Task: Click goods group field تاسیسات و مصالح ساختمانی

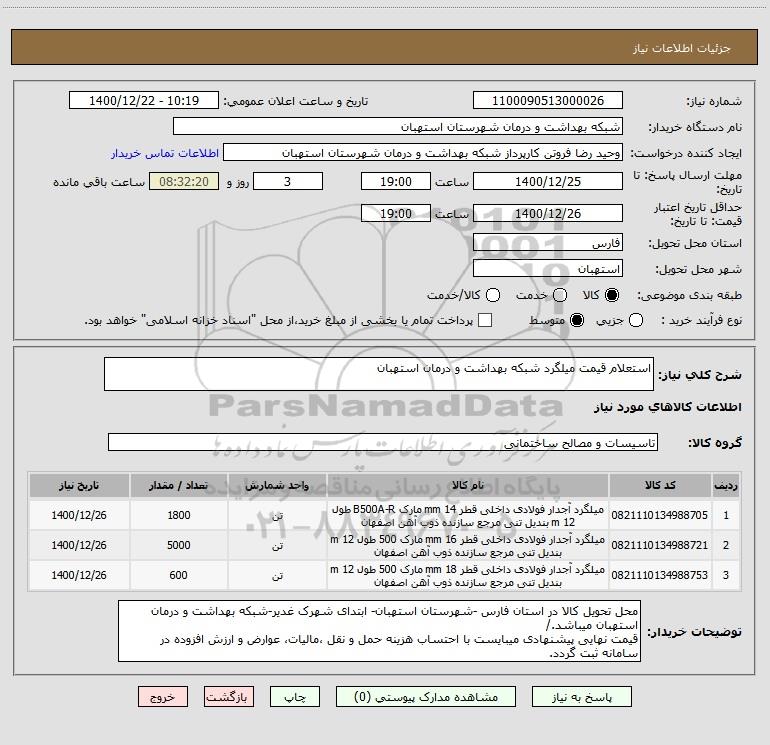Action: click(383, 442)
